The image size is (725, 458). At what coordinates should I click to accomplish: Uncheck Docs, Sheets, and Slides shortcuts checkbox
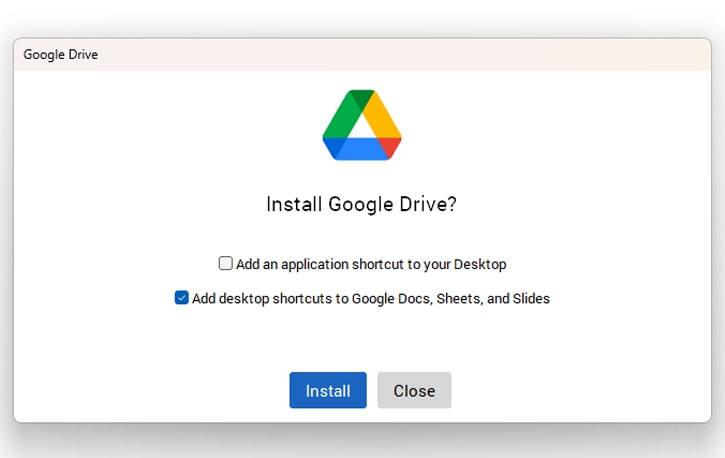182,297
